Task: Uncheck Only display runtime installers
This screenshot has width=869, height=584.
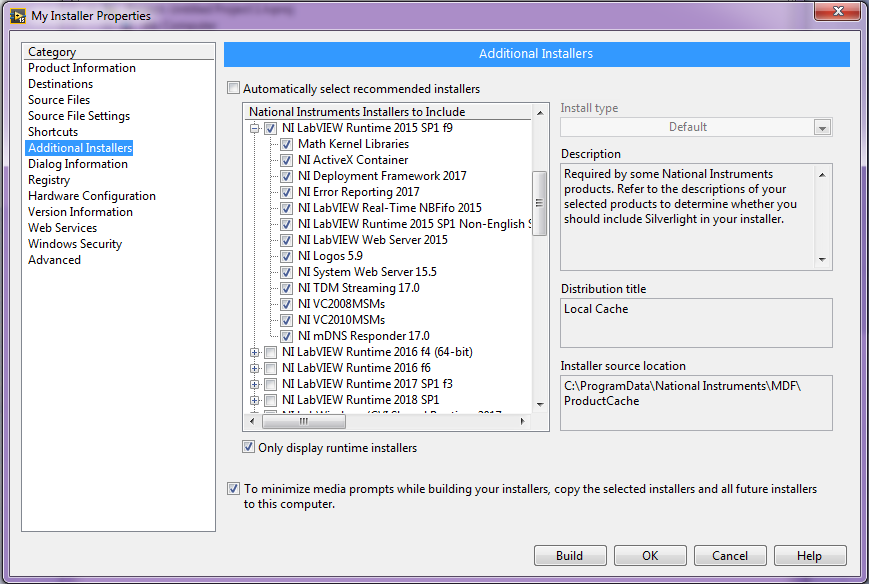Action: point(248,447)
